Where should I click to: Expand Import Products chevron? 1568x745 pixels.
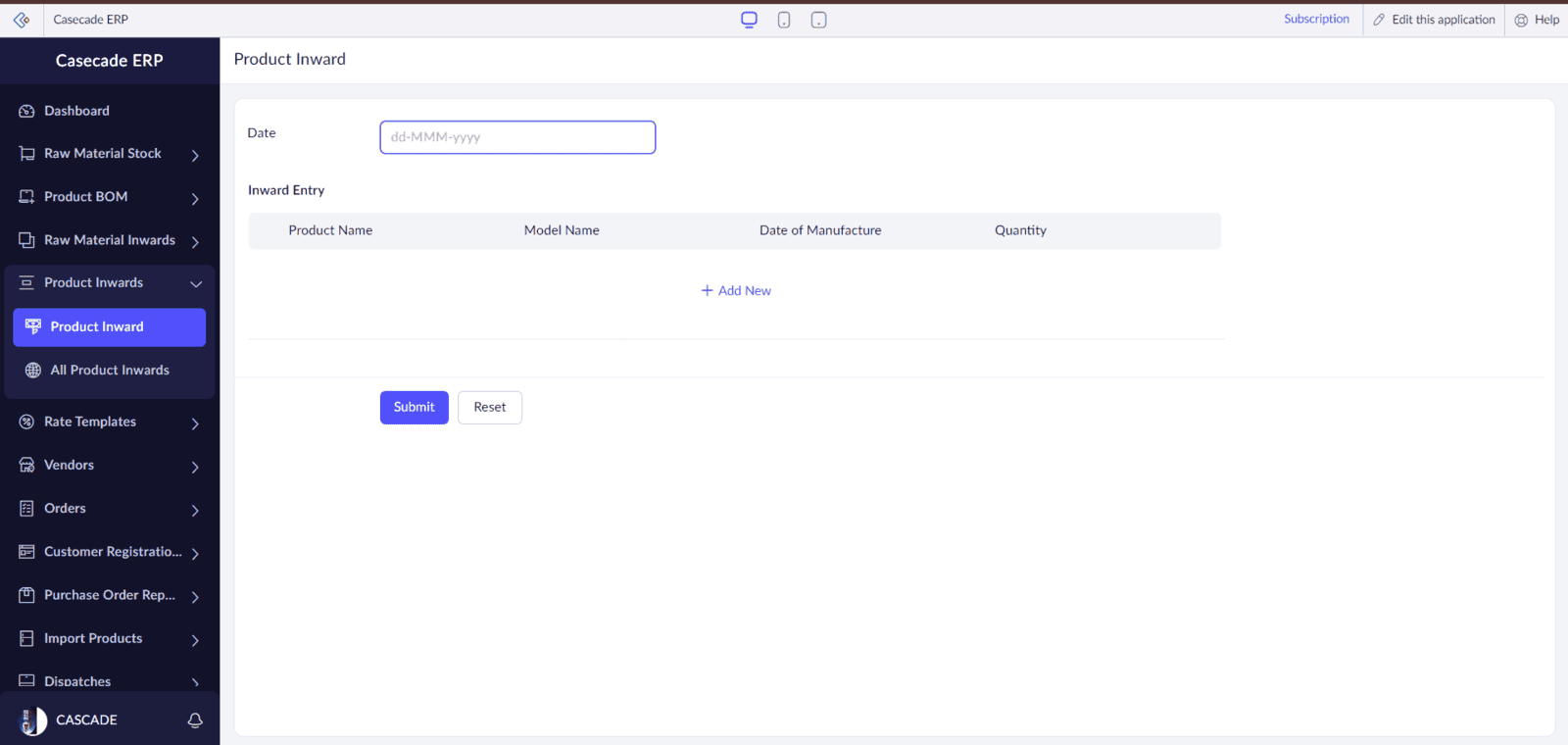coord(195,640)
